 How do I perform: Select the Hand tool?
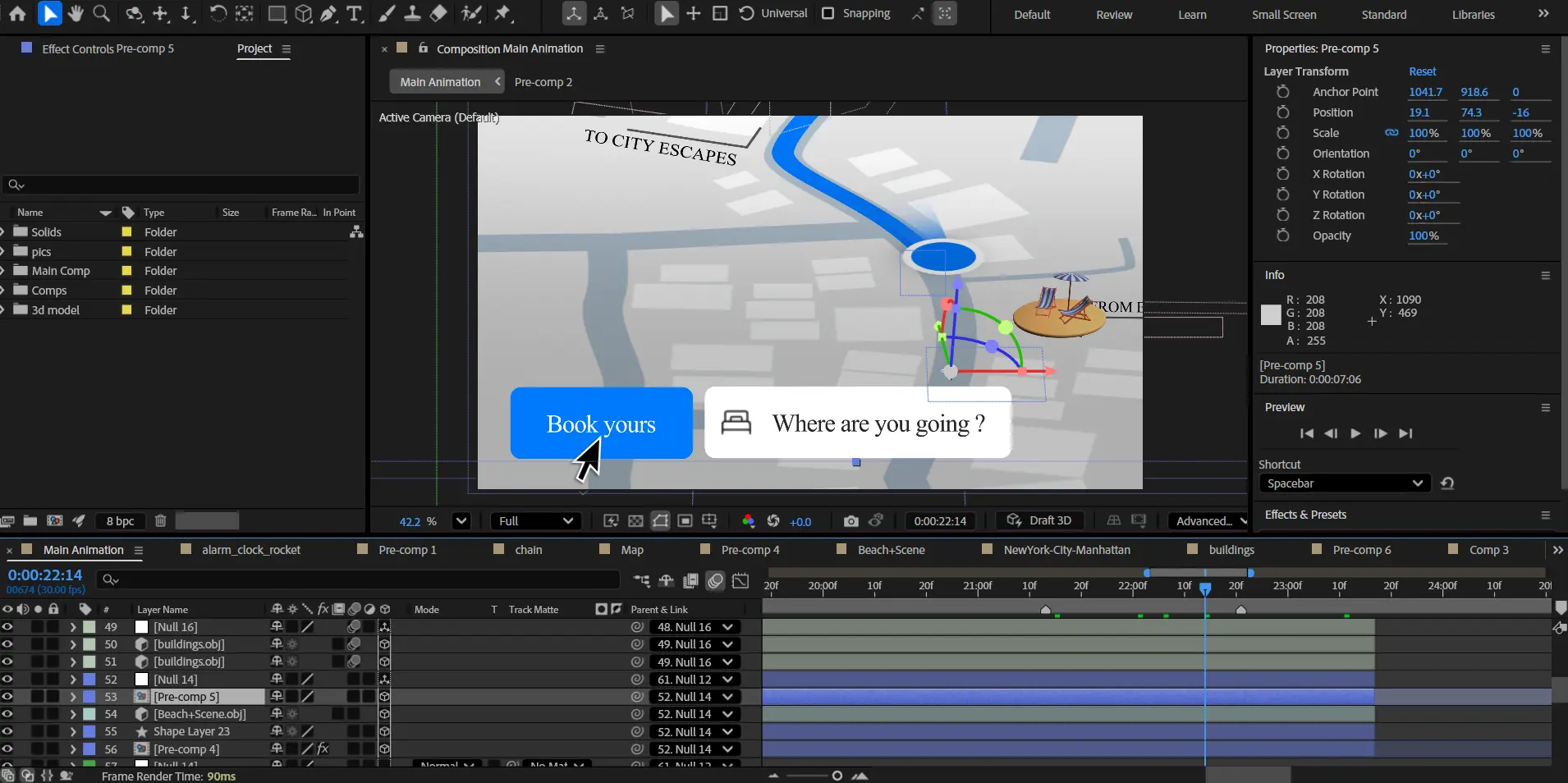pyautogui.click(x=76, y=14)
